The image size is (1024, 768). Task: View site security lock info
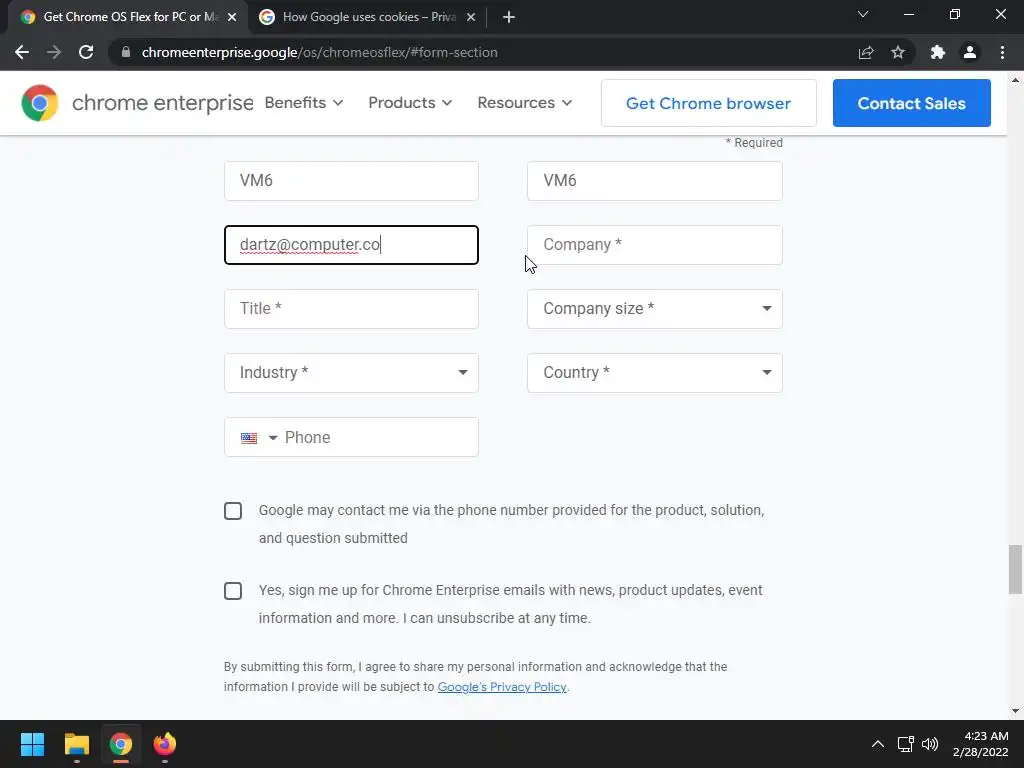click(126, 52)
